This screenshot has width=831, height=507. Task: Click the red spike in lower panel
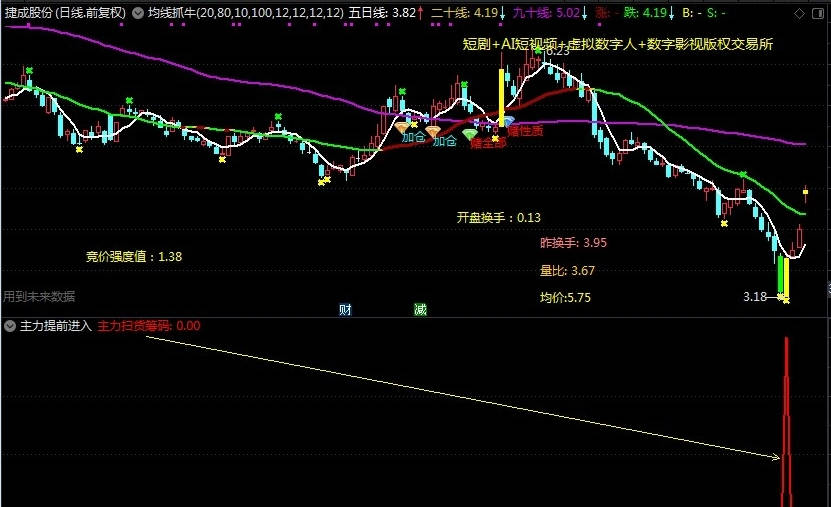pos(786,422)
